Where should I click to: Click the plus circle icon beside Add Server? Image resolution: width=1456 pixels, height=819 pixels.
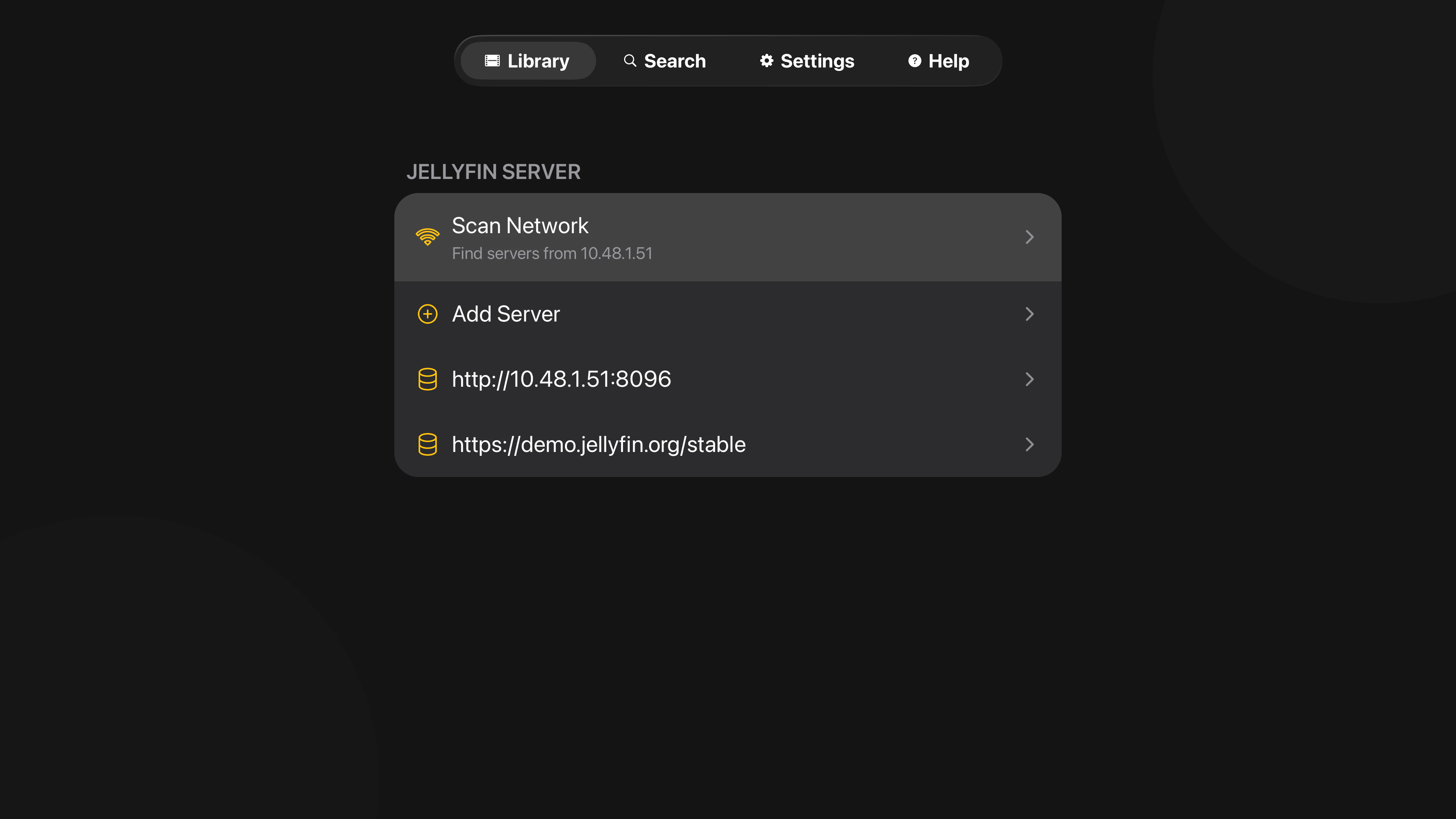[428, 314]
